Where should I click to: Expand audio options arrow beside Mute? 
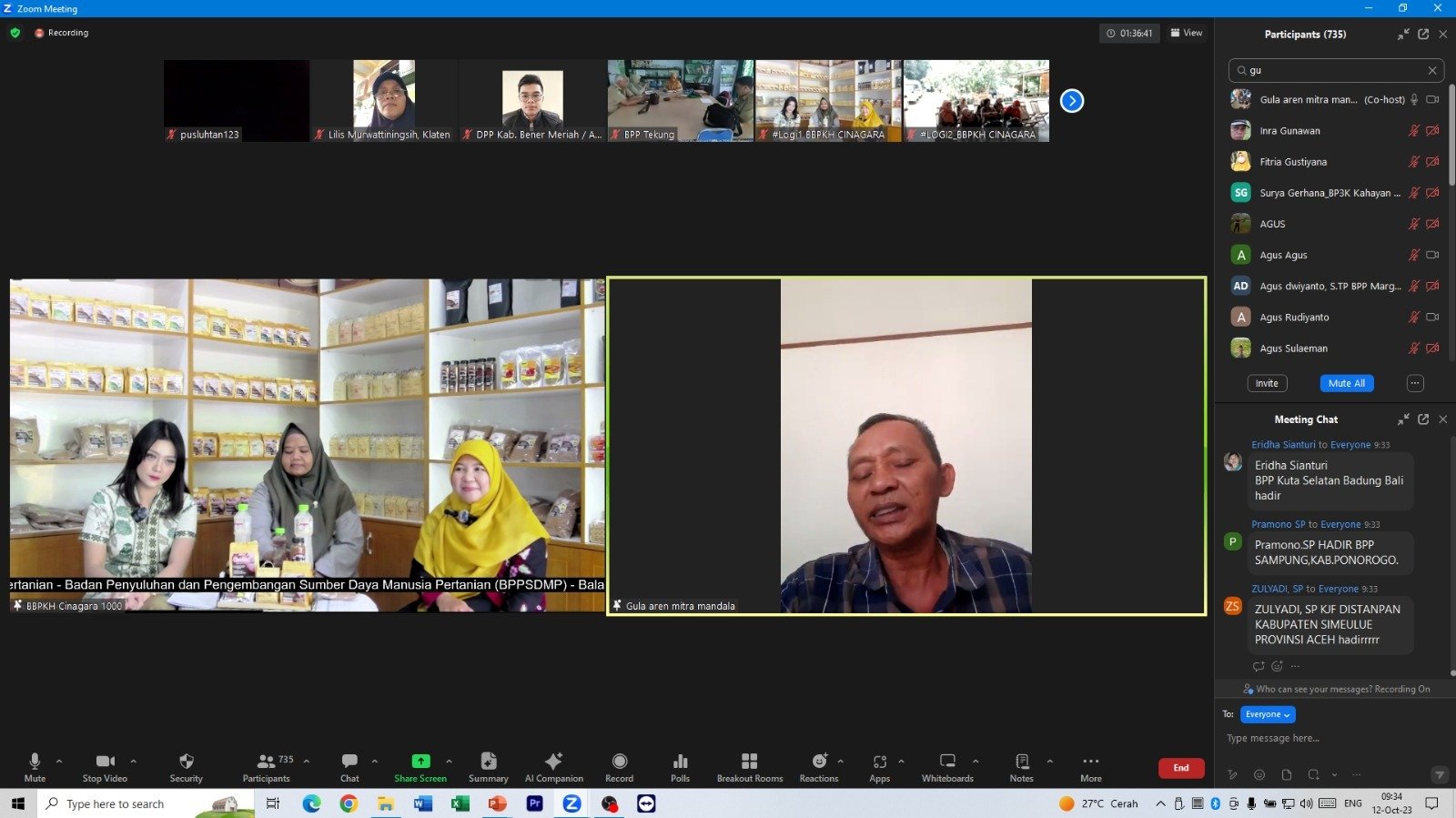pos(59,761)
